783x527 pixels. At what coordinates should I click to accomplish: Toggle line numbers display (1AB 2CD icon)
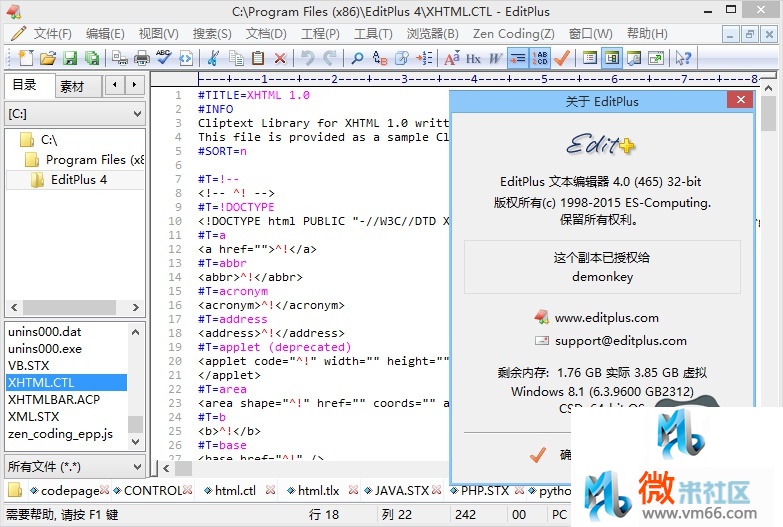coord(540,58)
